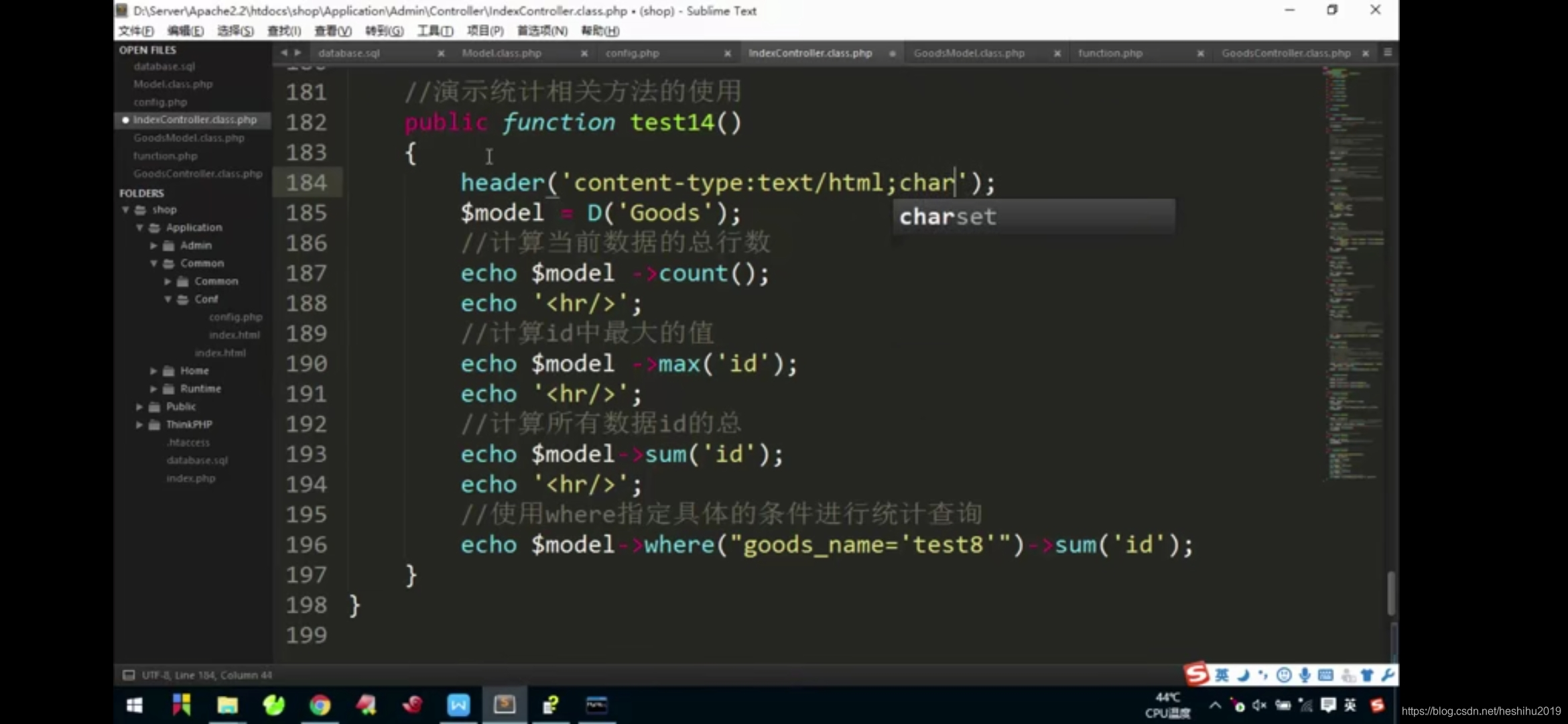Select Model.class.php in Open Files list

(x=173, y=84)
